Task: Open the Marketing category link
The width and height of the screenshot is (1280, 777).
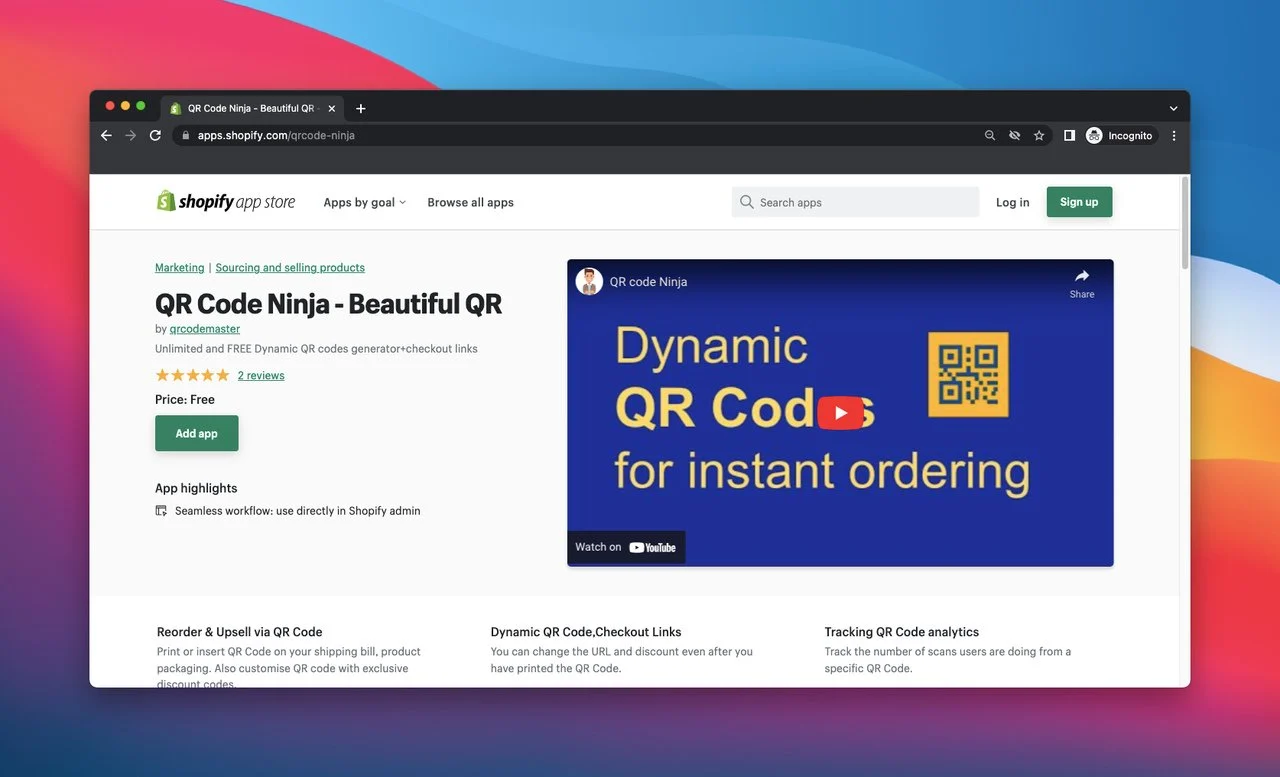Action: (180, 268)
